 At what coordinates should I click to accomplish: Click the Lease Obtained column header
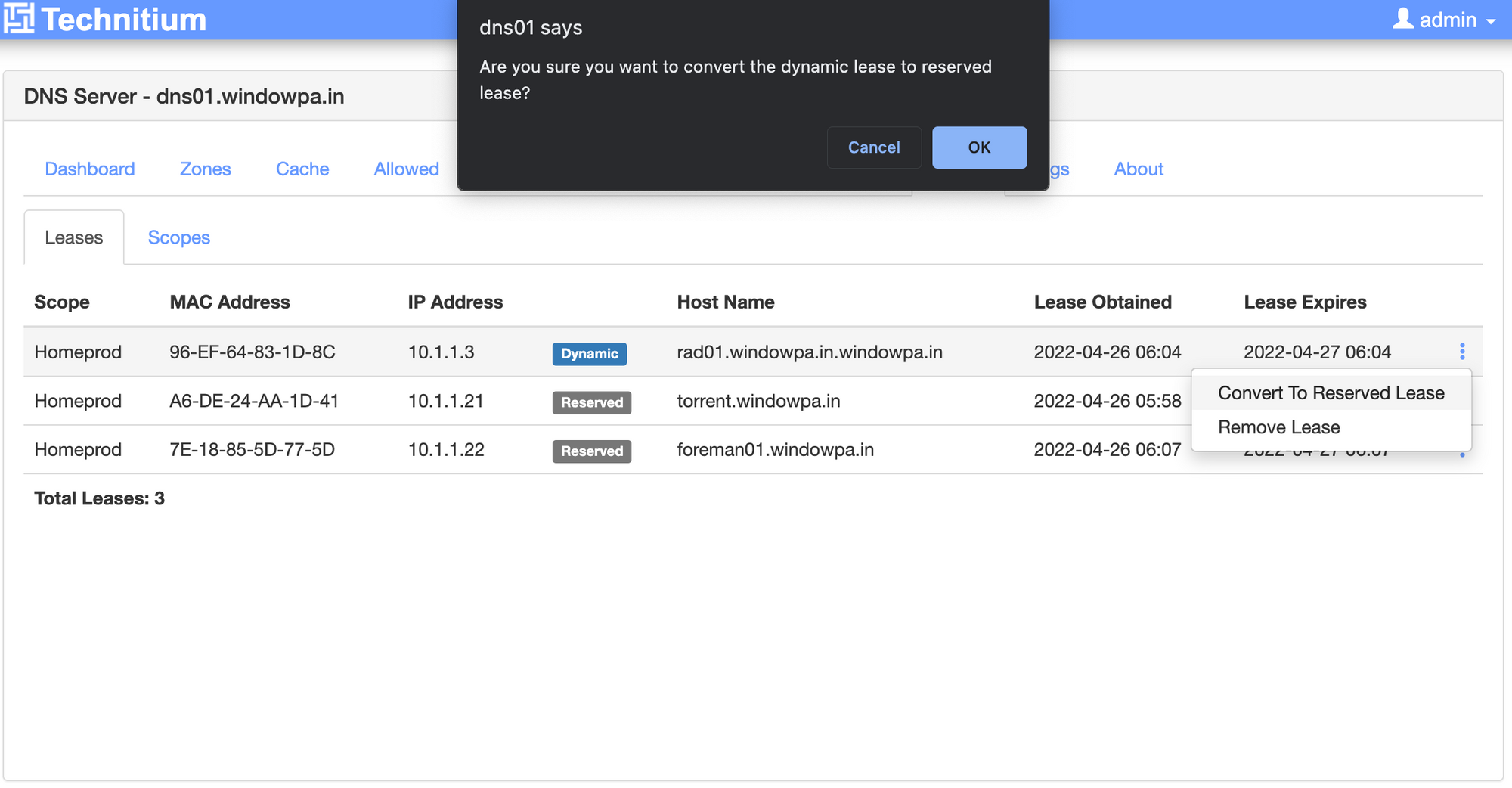[1103, 302]
